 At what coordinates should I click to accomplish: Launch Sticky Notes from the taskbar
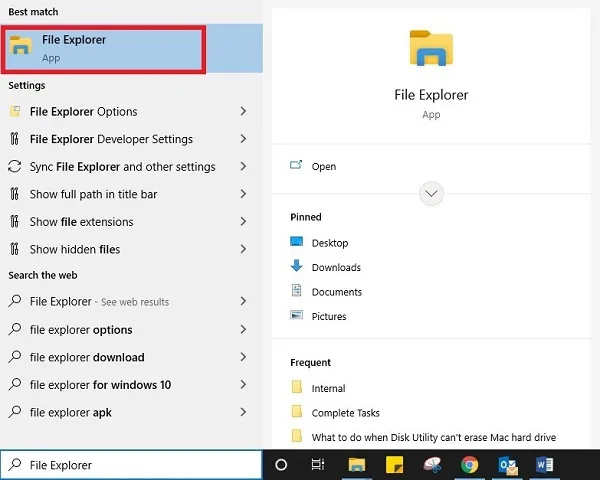pyautogui.click(x=394, y=465)
